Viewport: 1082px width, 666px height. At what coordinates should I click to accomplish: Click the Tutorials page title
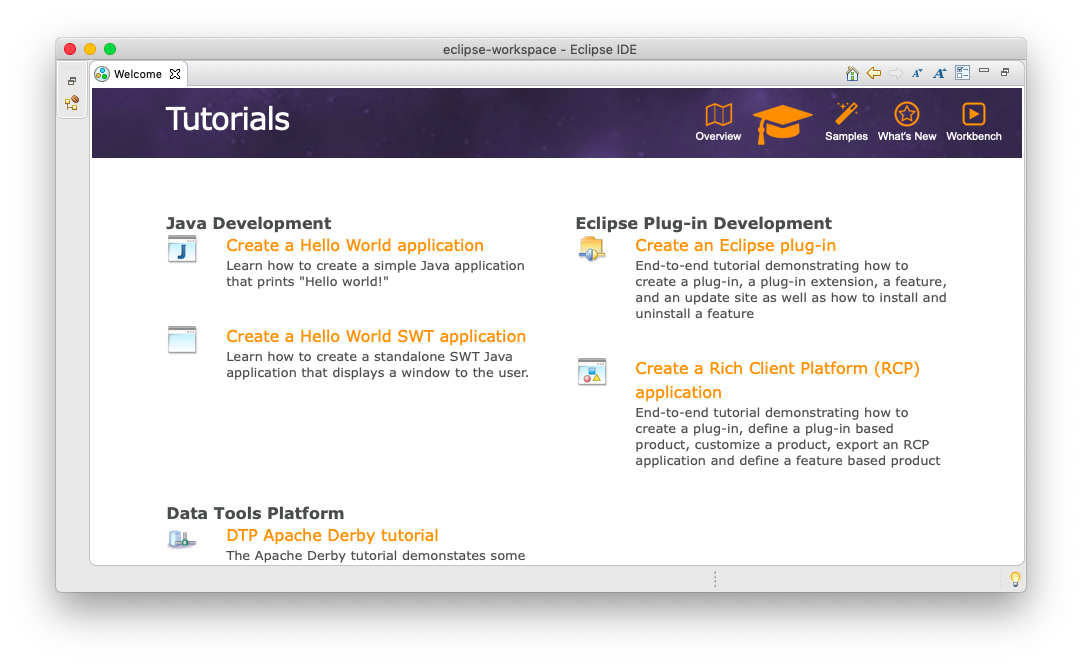tap(227, 119)
